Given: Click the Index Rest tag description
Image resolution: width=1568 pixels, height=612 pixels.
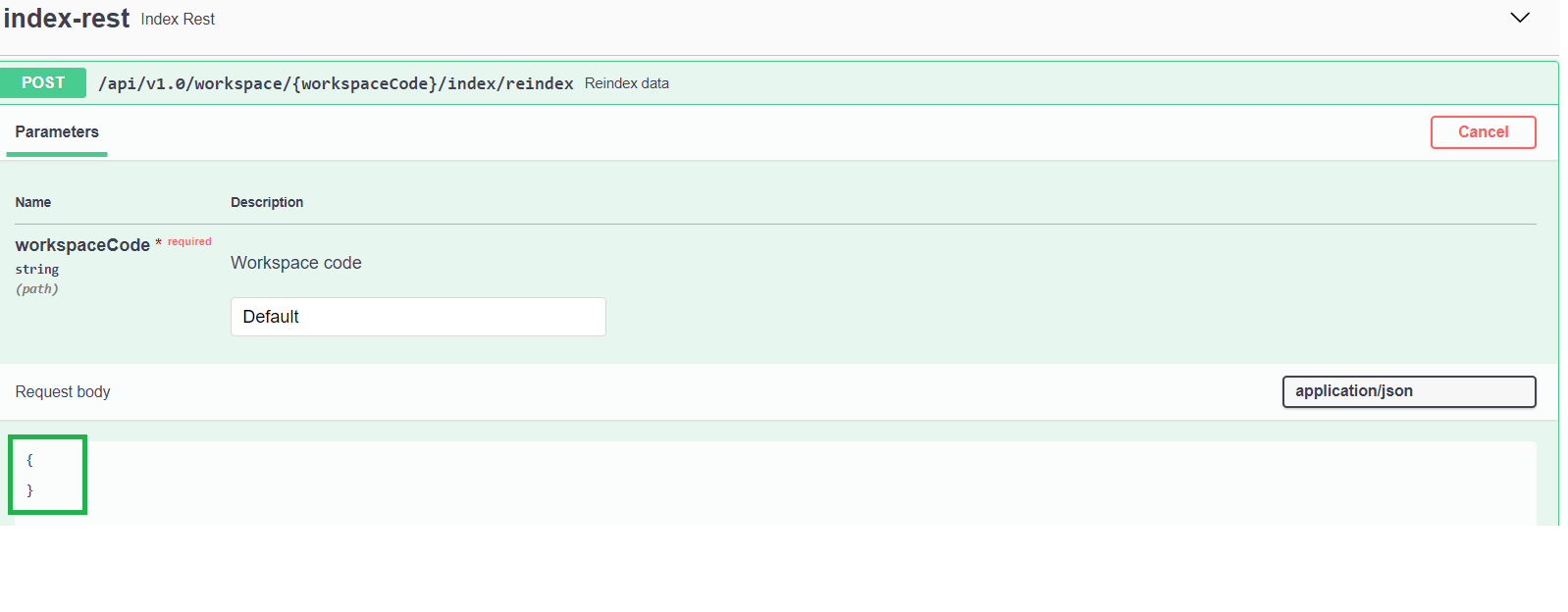Looking at the screenshot, I should point(178,20).
